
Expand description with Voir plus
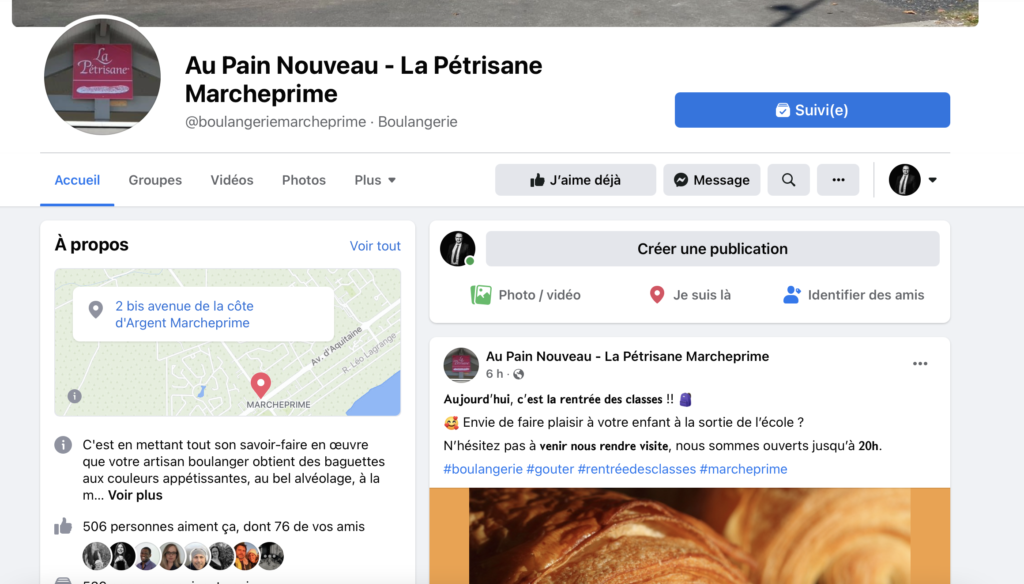135,495
